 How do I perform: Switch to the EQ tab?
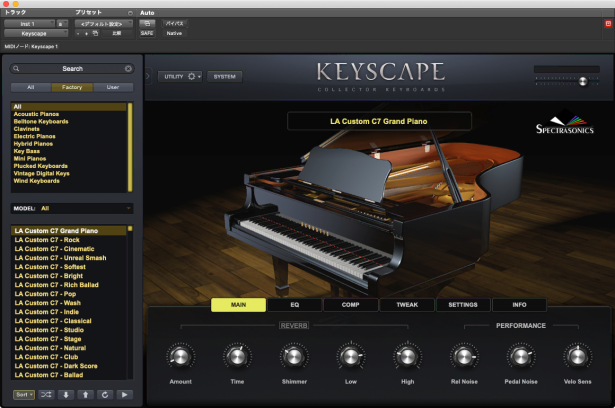tap(294, 305)
